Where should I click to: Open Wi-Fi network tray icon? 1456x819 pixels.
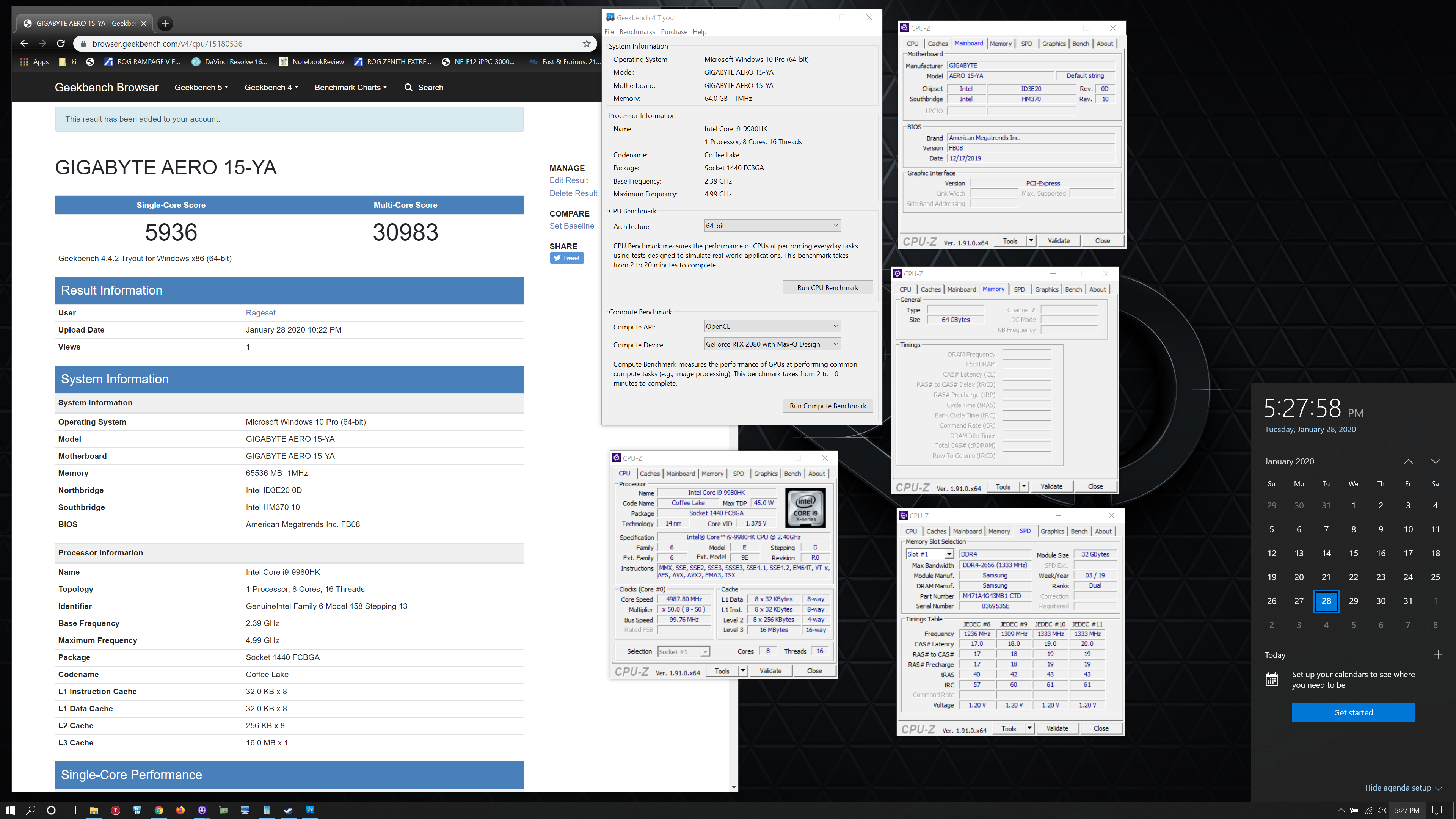pos(1368,810)
